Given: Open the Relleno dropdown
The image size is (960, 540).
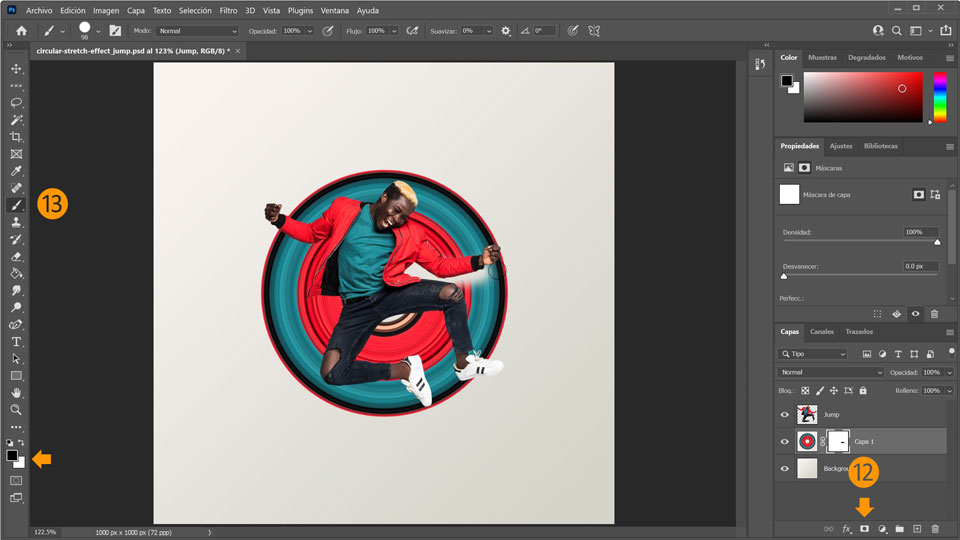Looking at the screenshot, I should [x=950, y=391].
